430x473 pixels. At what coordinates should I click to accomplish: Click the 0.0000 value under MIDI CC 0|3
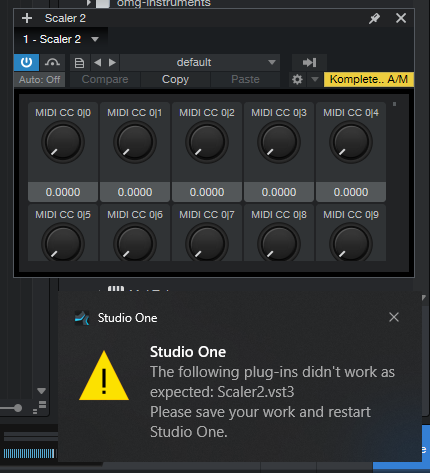click(279, 192)
